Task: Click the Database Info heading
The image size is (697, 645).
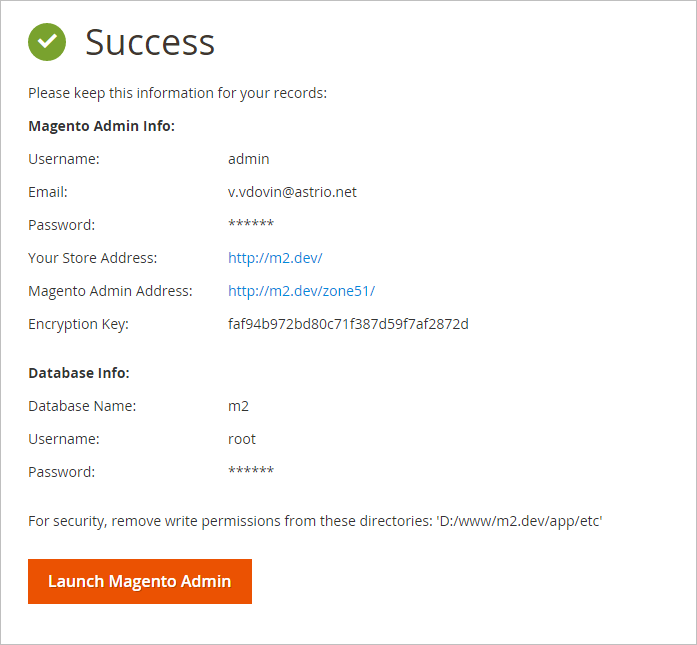Action: pos(79,373)
